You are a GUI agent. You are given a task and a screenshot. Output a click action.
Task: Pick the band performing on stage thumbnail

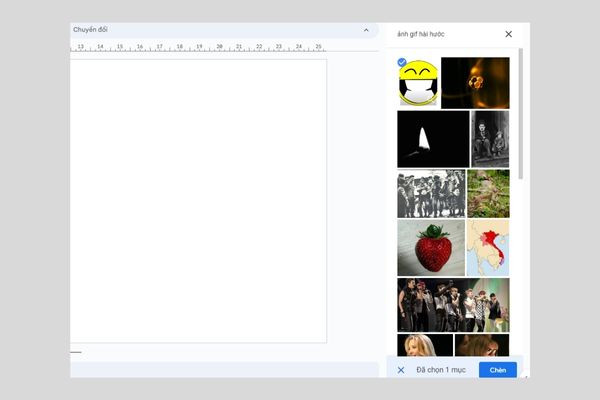coord(453,305)
